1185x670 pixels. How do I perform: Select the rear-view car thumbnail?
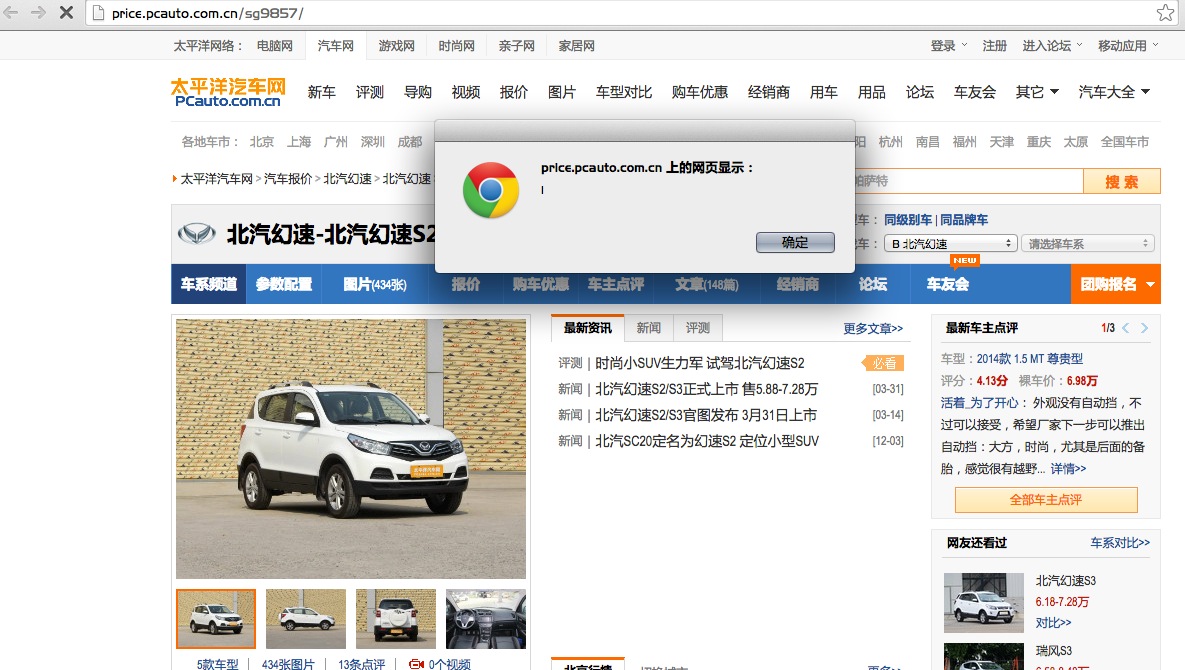pyautogui.click(x=396, y=619)
